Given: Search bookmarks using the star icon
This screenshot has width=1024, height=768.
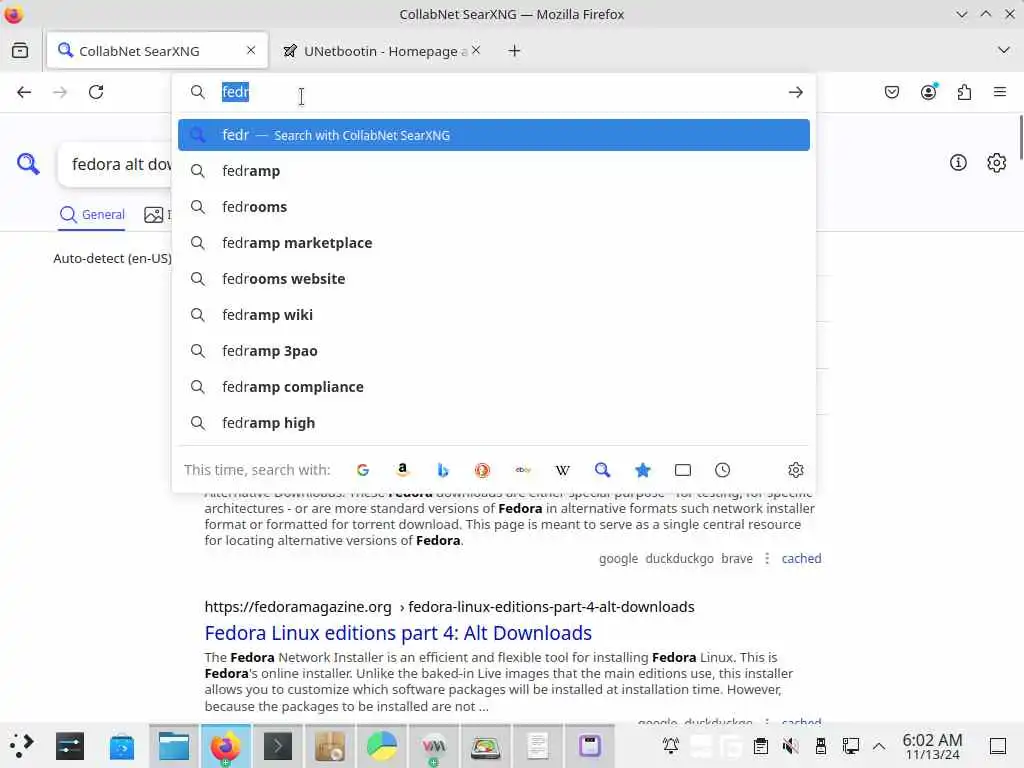Looking at the screenshot, I should pos(643,470).
